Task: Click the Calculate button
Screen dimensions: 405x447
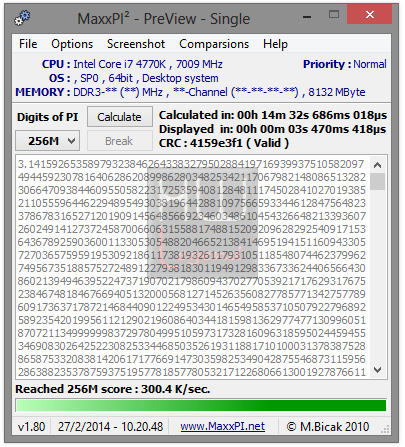Action: pyautogui.click(x=120, y=117)
